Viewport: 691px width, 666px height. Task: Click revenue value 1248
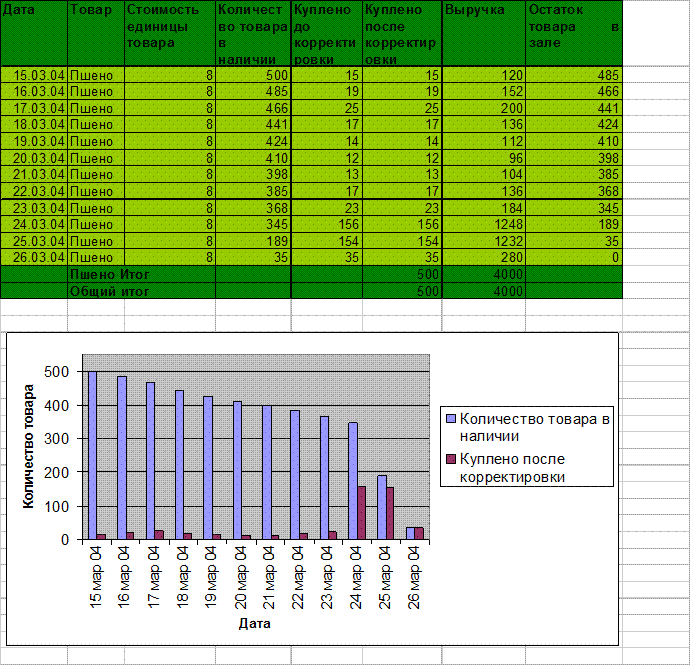point(484,224)
